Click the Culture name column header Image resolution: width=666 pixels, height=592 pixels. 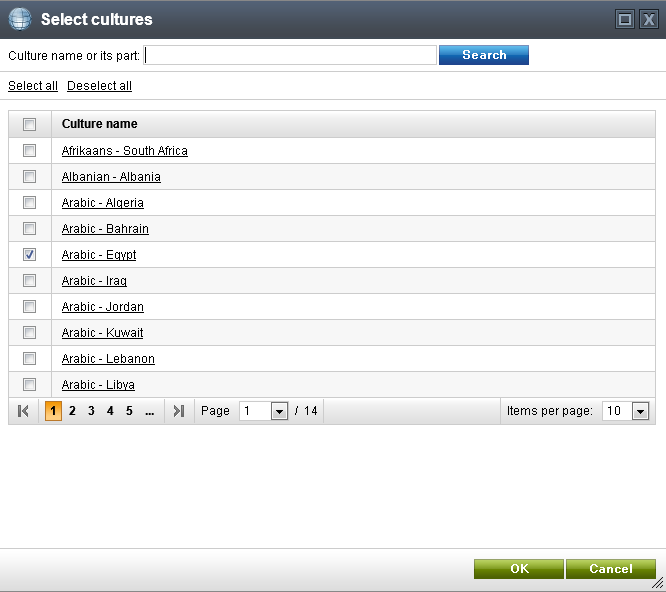[x=99, y=124]
